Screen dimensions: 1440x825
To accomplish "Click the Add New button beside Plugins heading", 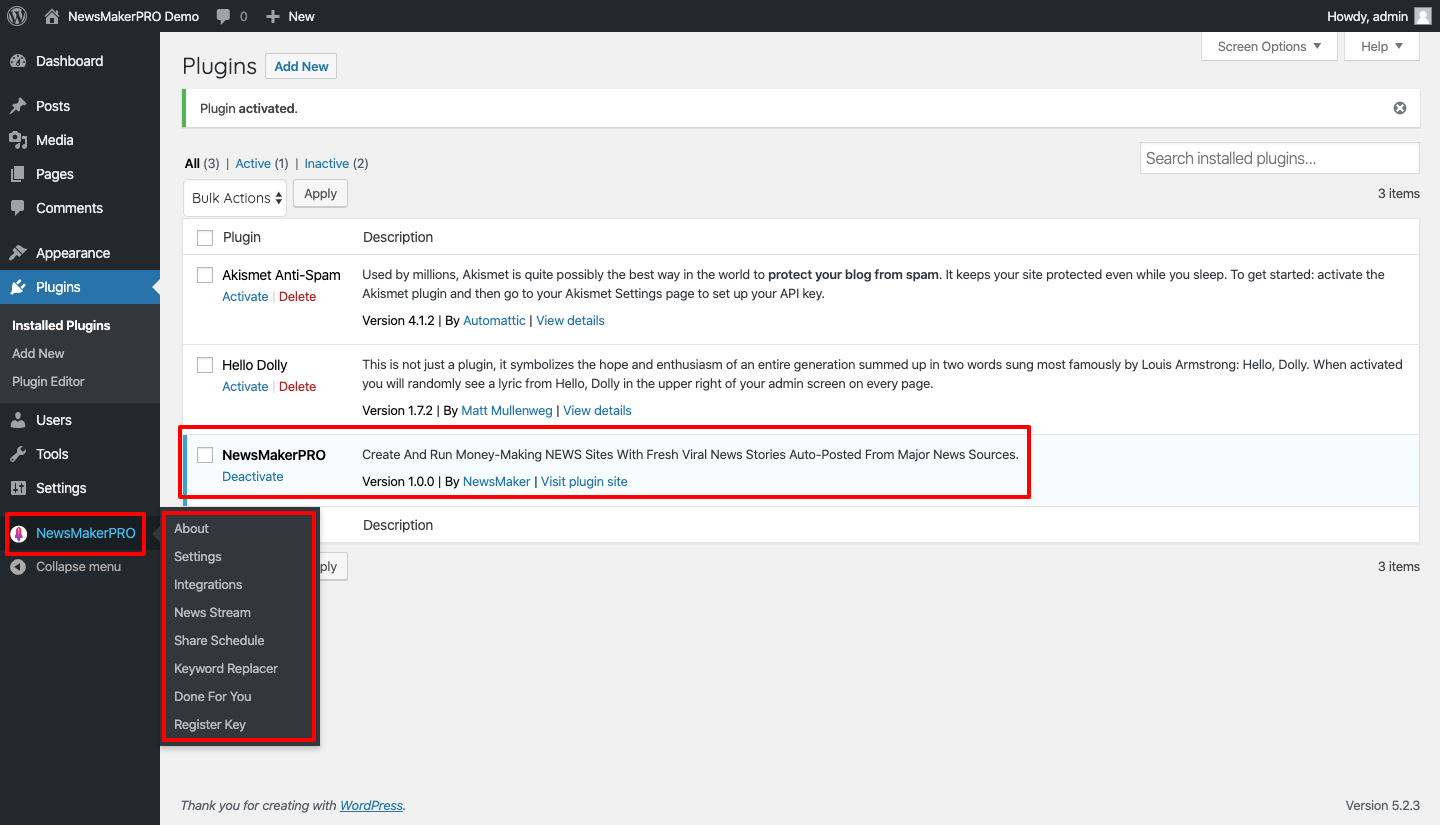I will click(x=301, y=66).
